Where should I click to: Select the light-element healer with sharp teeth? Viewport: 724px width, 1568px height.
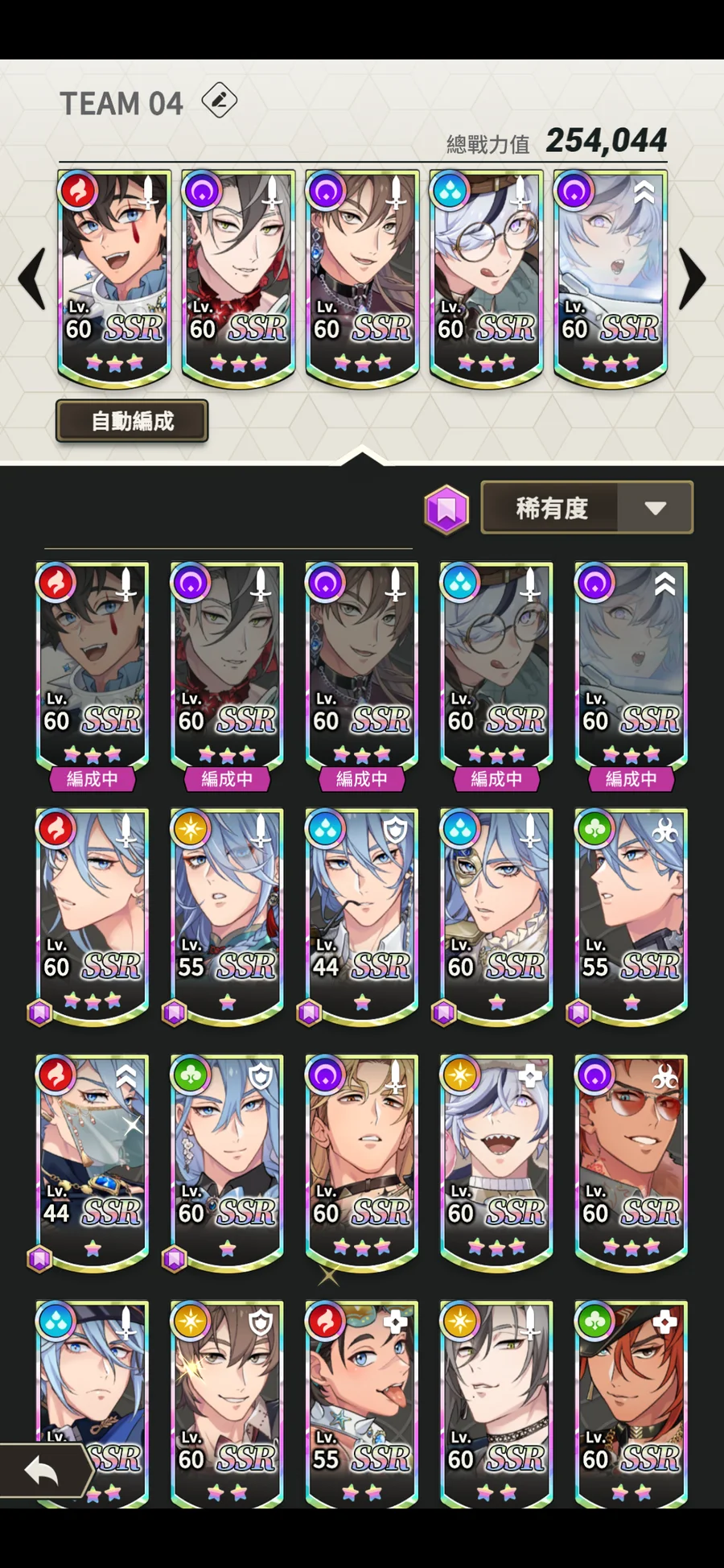point(496,1164)
